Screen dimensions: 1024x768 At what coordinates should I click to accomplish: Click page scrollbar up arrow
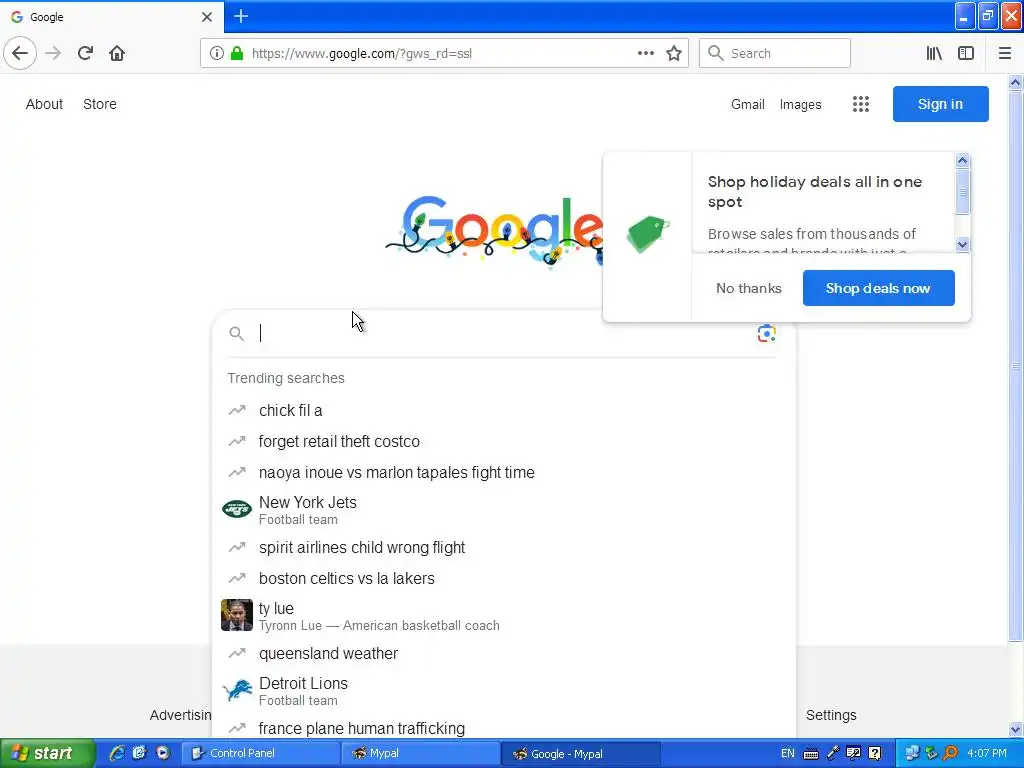click(x=1016, y=82)
